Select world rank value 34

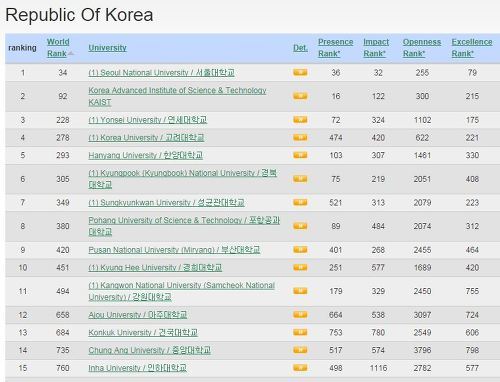click(63, 72)
